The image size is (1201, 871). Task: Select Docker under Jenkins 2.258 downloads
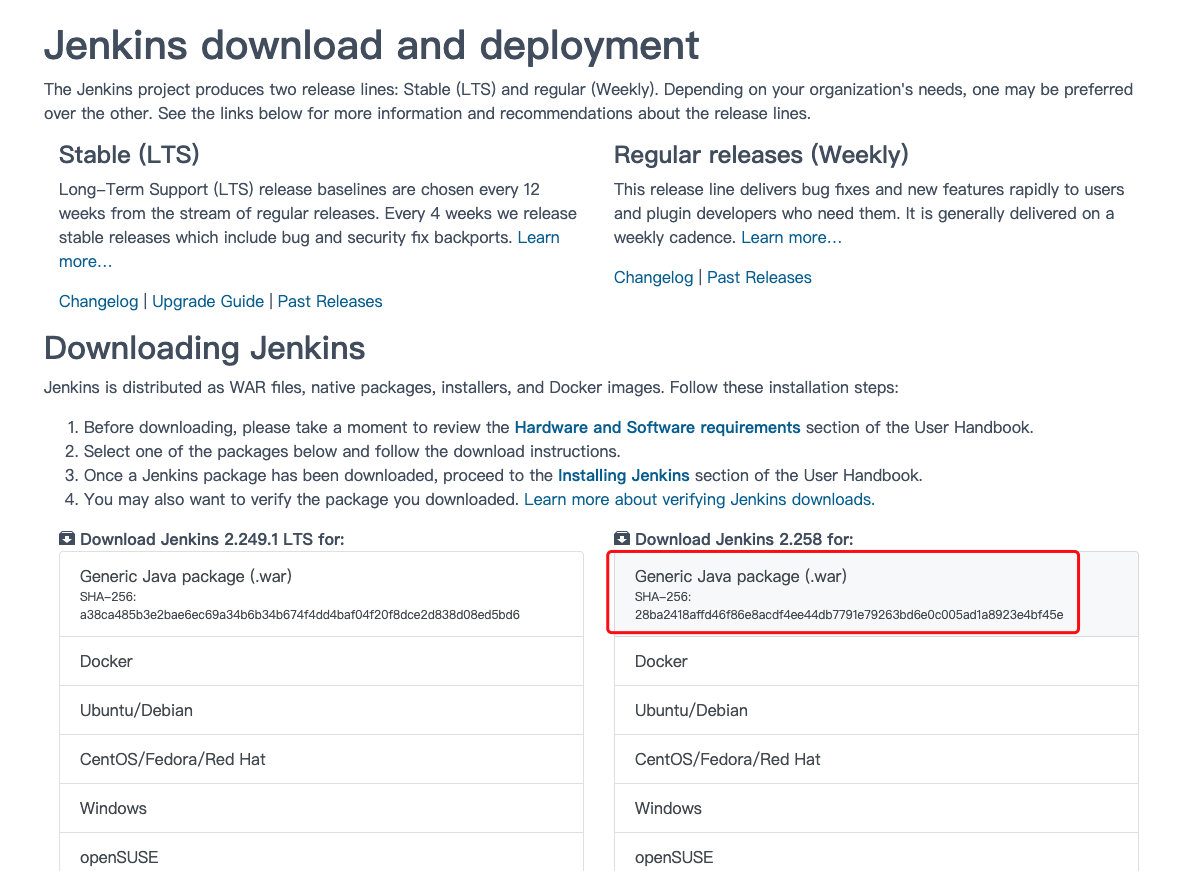click(876, 661)
